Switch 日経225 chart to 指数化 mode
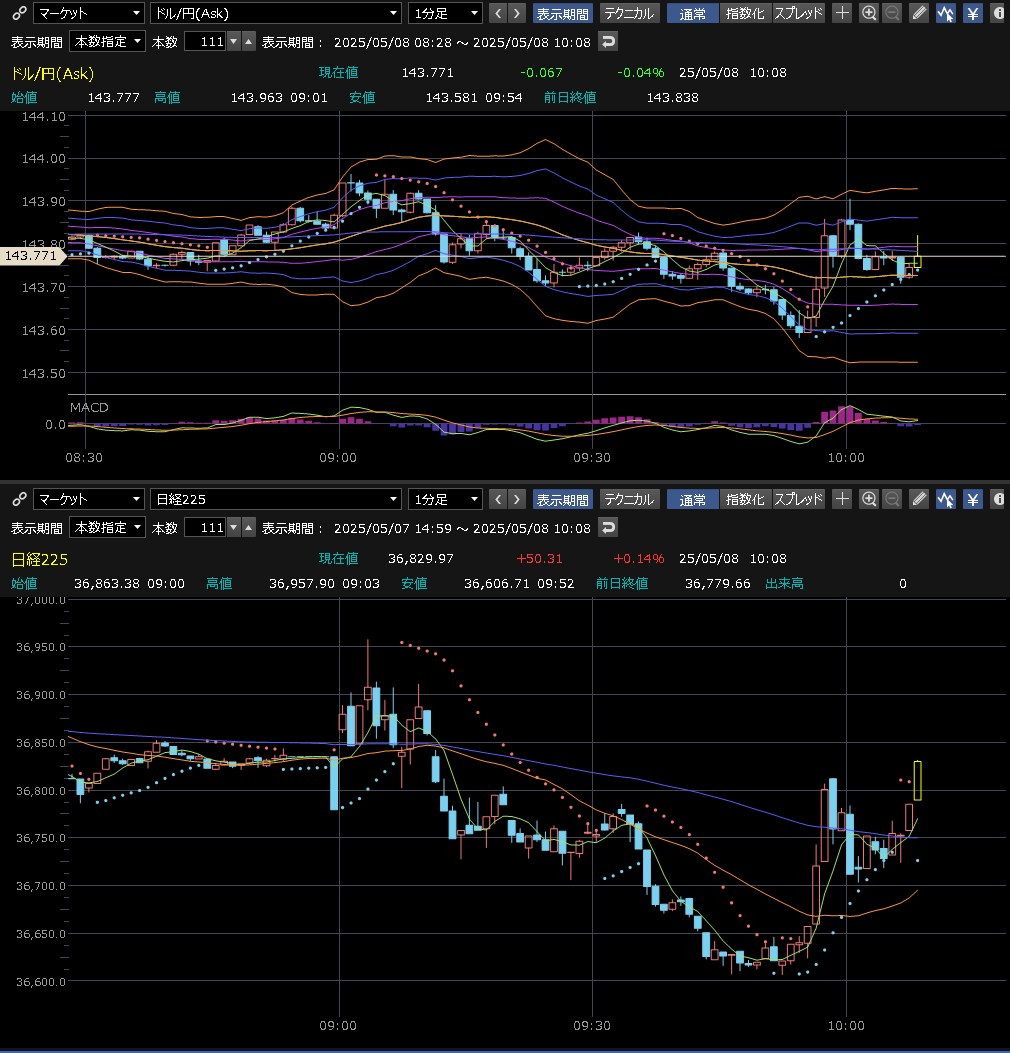The width and height of the screenshot is (1010, 1053). point(745,499)
